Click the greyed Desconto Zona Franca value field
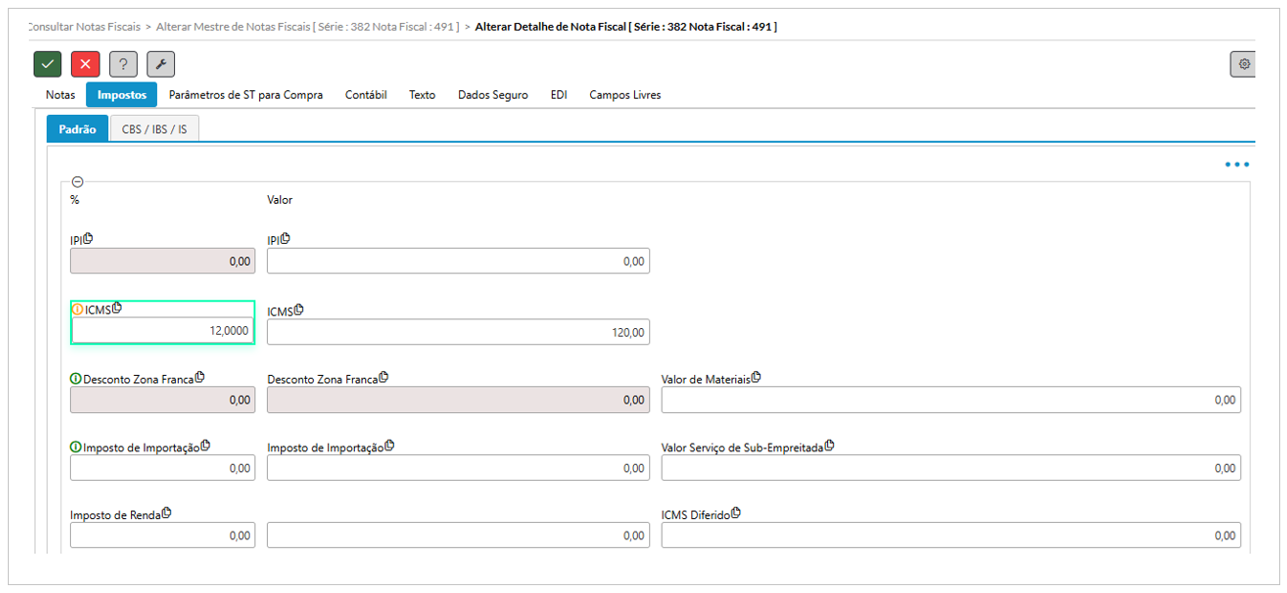 pyautogui.click(x=458, y=399)
